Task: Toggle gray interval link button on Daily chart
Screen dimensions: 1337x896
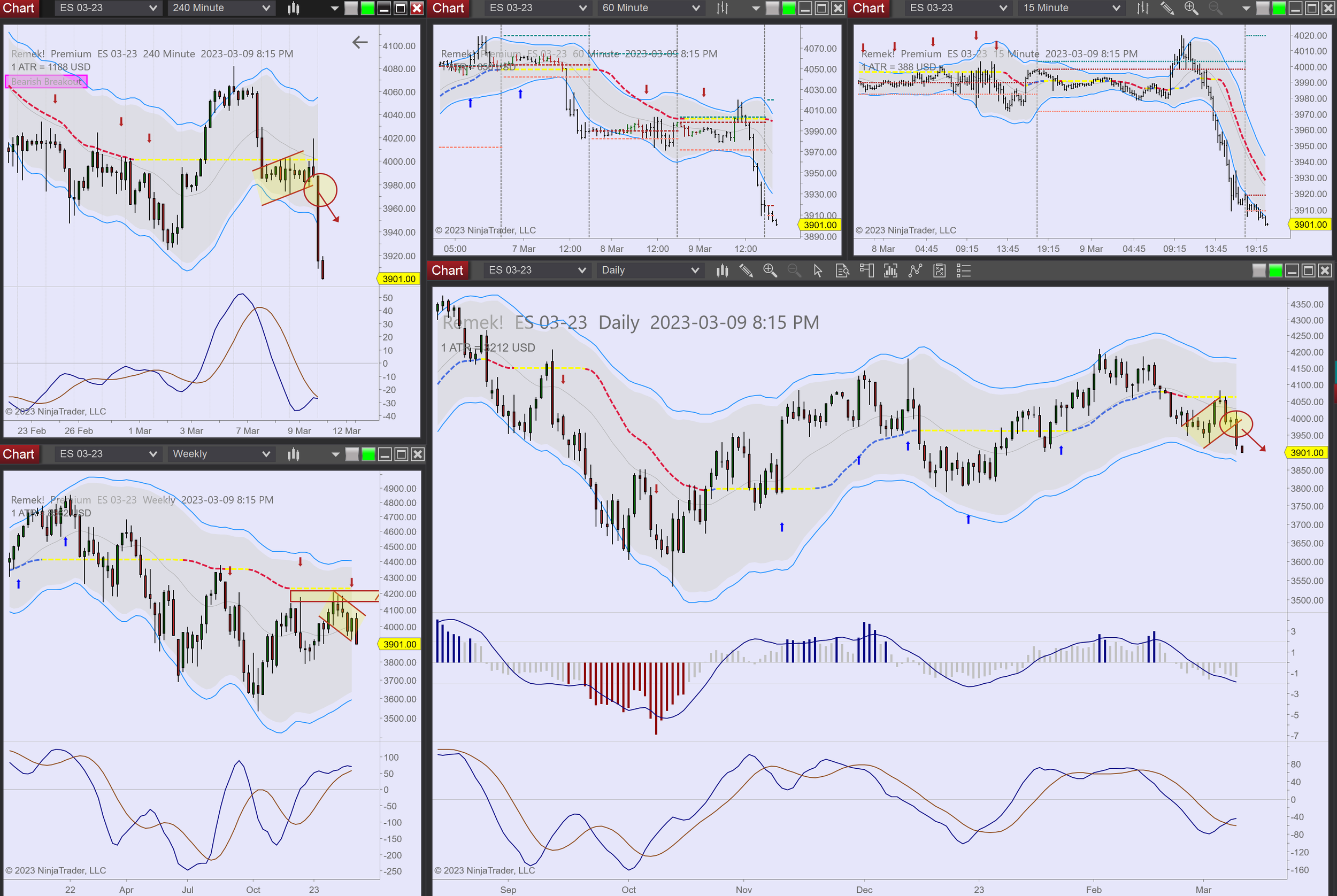Action: 1259,271
